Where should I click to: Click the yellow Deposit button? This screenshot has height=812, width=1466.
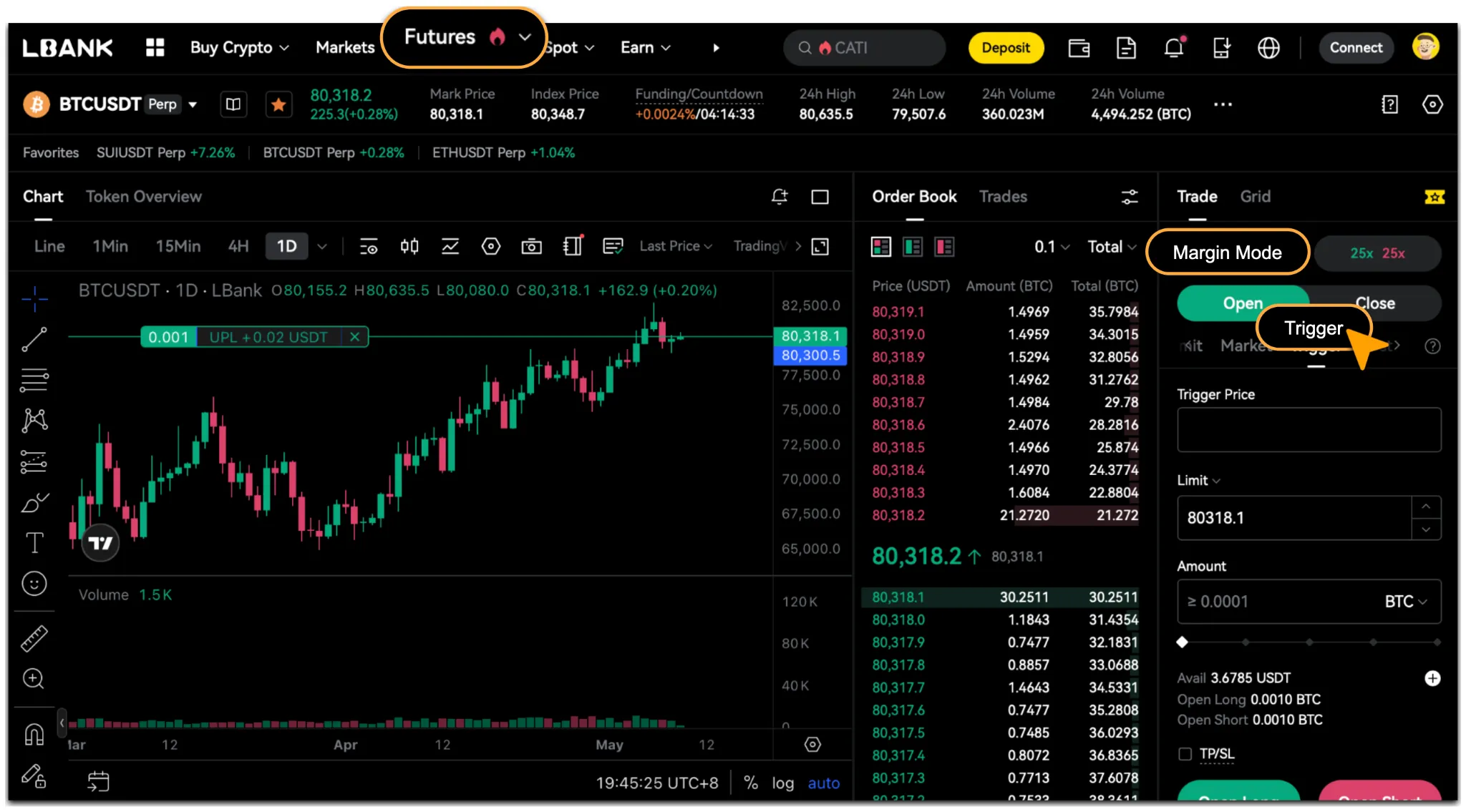coord(1006,48)
